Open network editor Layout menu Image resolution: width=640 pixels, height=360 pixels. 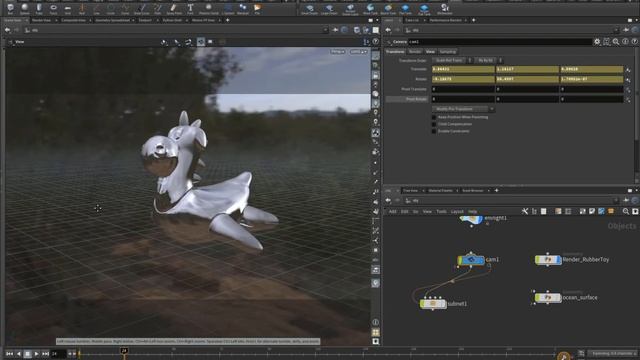[457, 211]
